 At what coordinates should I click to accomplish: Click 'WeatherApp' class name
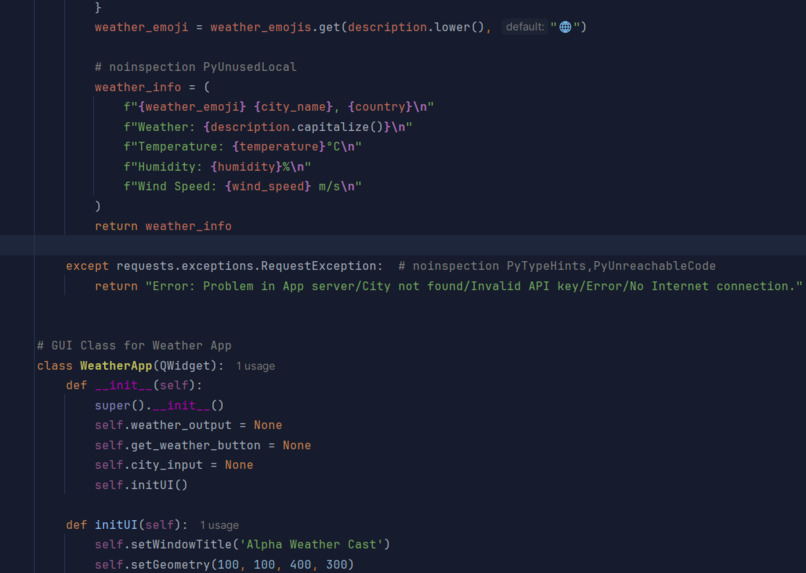(116, 366)
